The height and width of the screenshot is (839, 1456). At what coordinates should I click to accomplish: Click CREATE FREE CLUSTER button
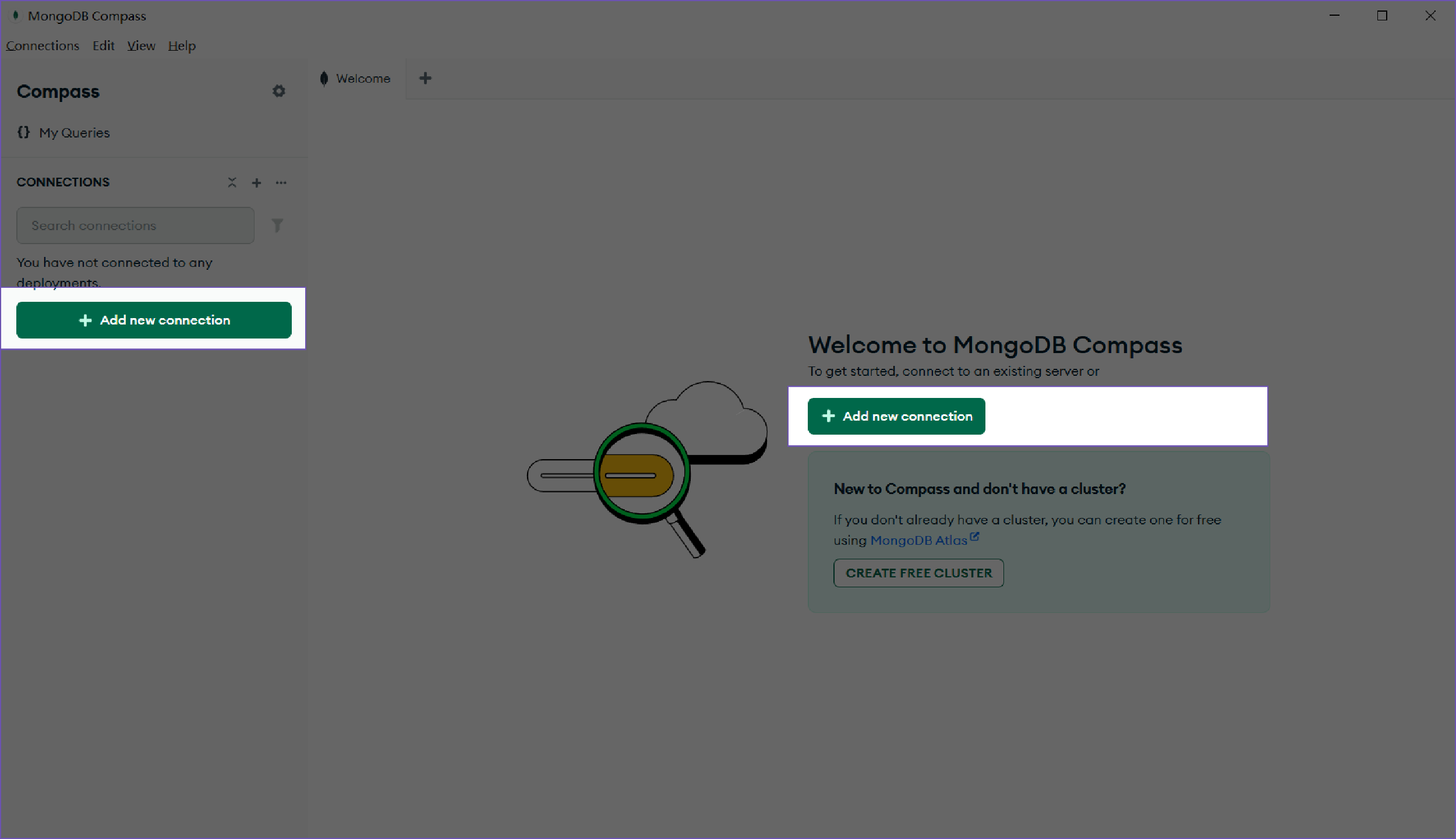coord(918,573)
